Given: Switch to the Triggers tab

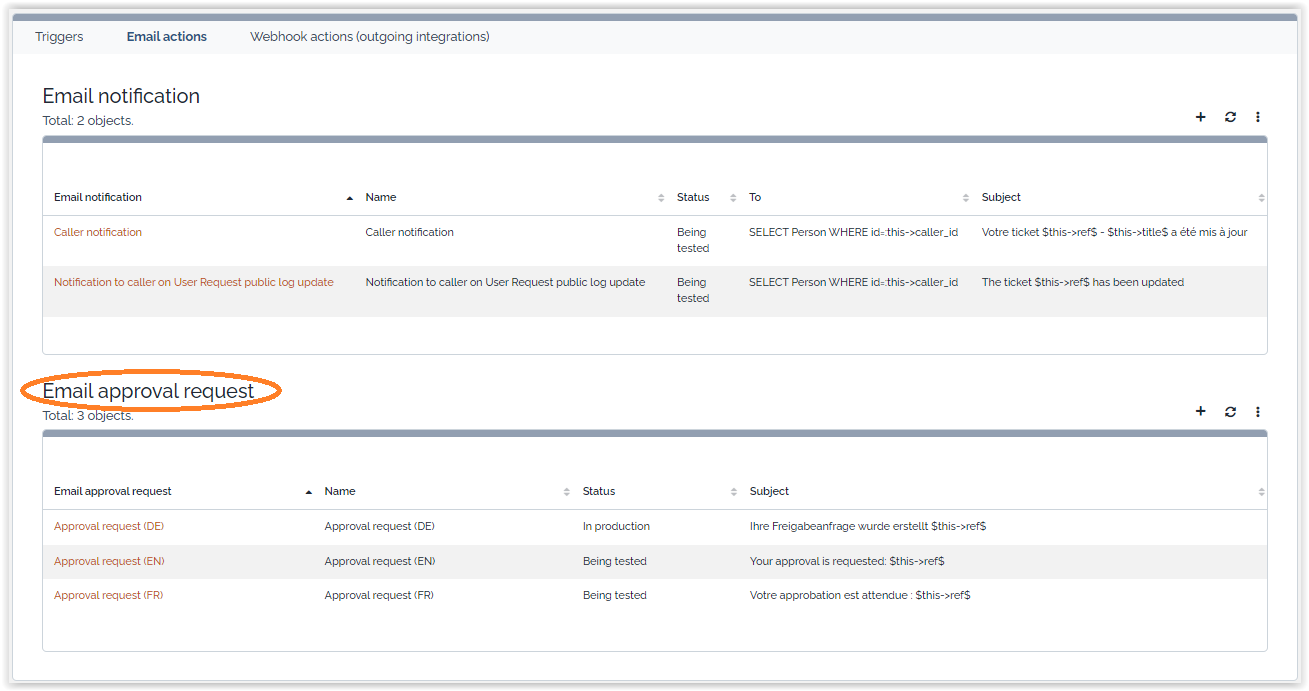Looking at the screenshot, I should tap(59, 37).
